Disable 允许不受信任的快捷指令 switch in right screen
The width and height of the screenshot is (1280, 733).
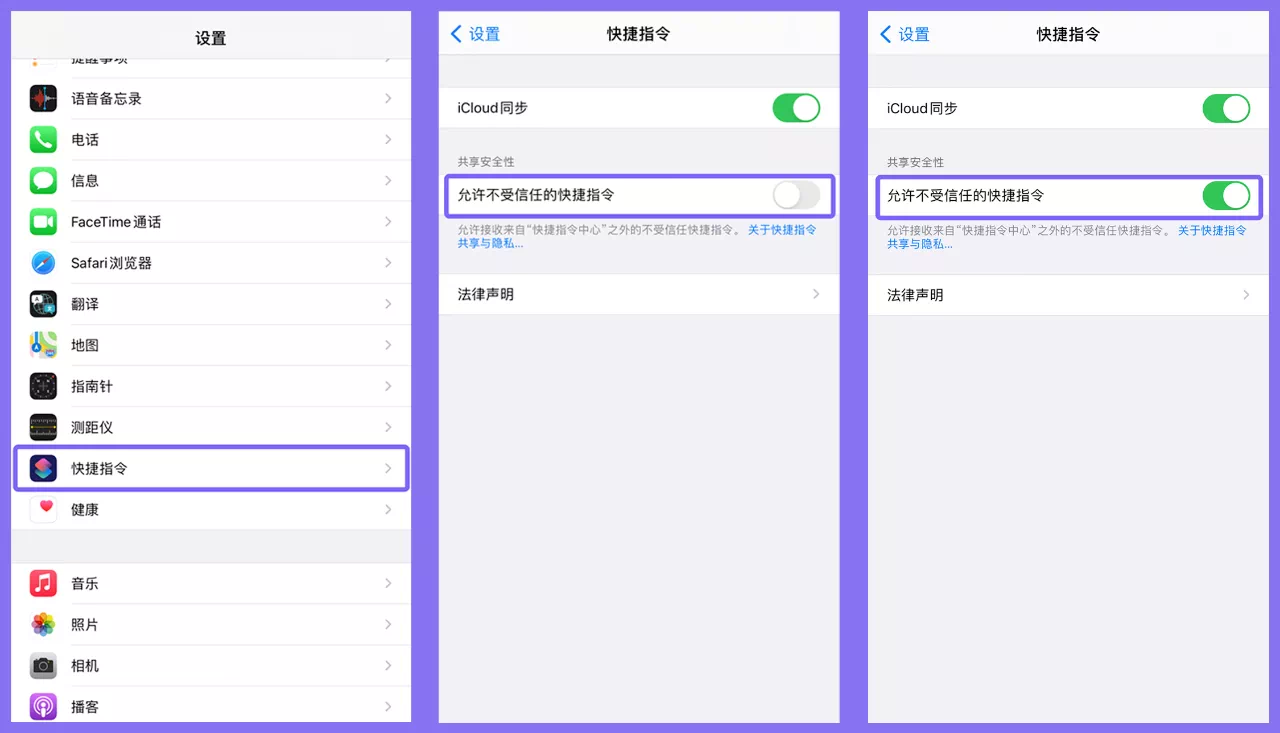pos(1226,195)
